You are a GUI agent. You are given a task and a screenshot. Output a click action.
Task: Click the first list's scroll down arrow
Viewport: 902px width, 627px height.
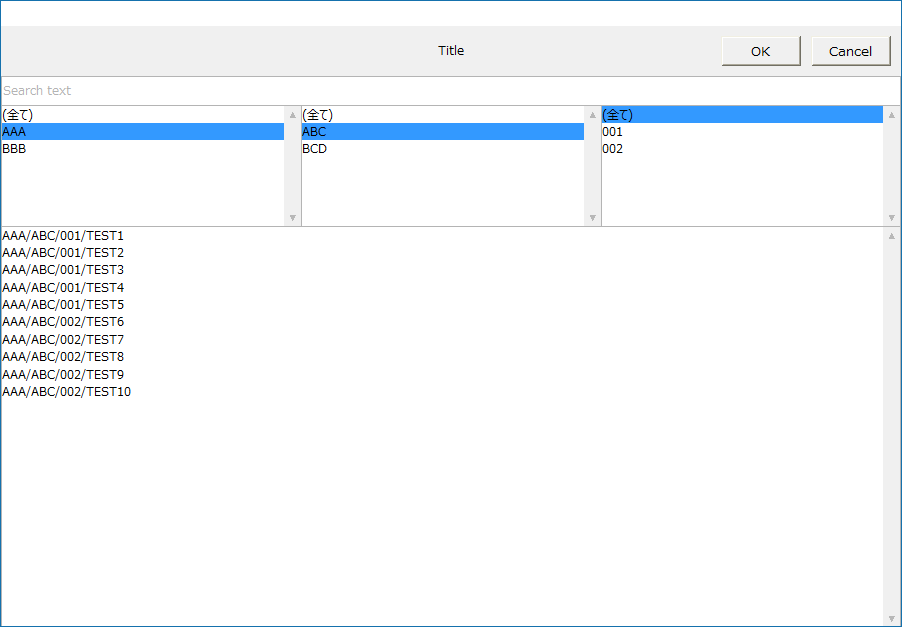[293, 217]
